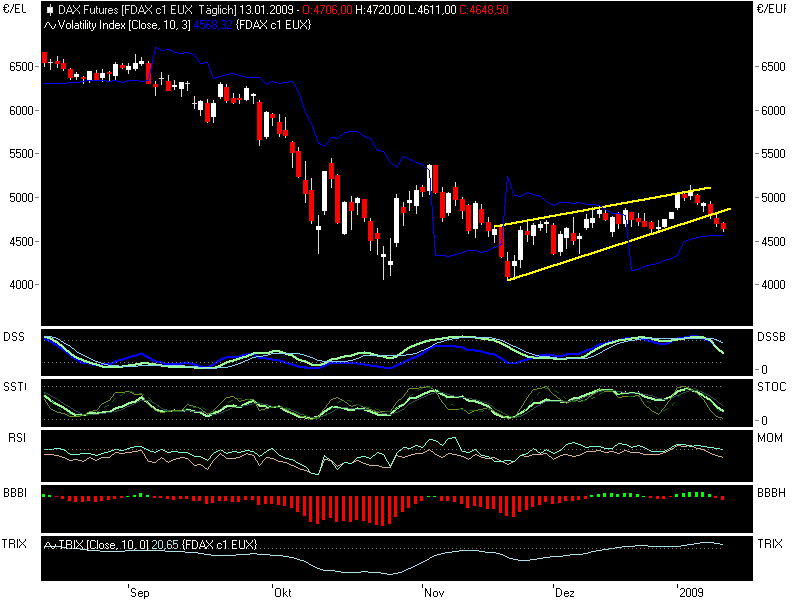
Task: Click the line icon before the TRIX legend
Action: click(48, 546)
